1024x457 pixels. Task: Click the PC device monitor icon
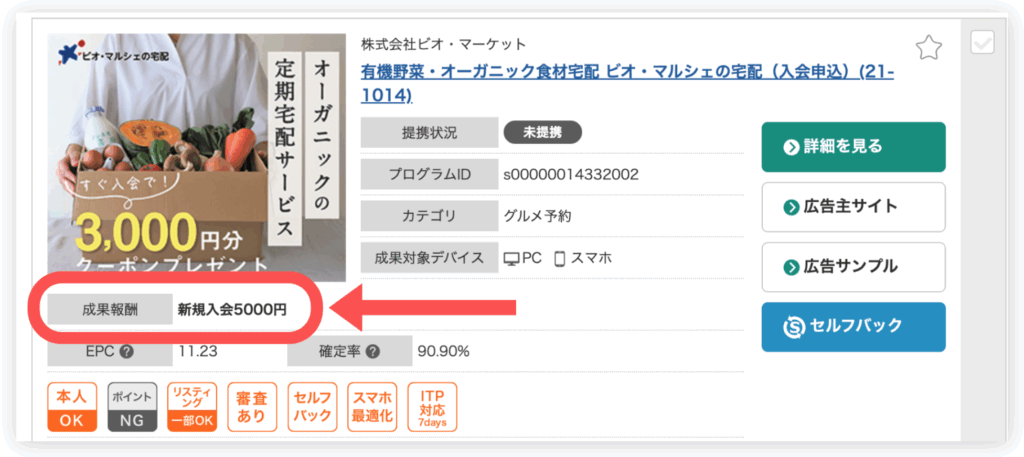512,258
